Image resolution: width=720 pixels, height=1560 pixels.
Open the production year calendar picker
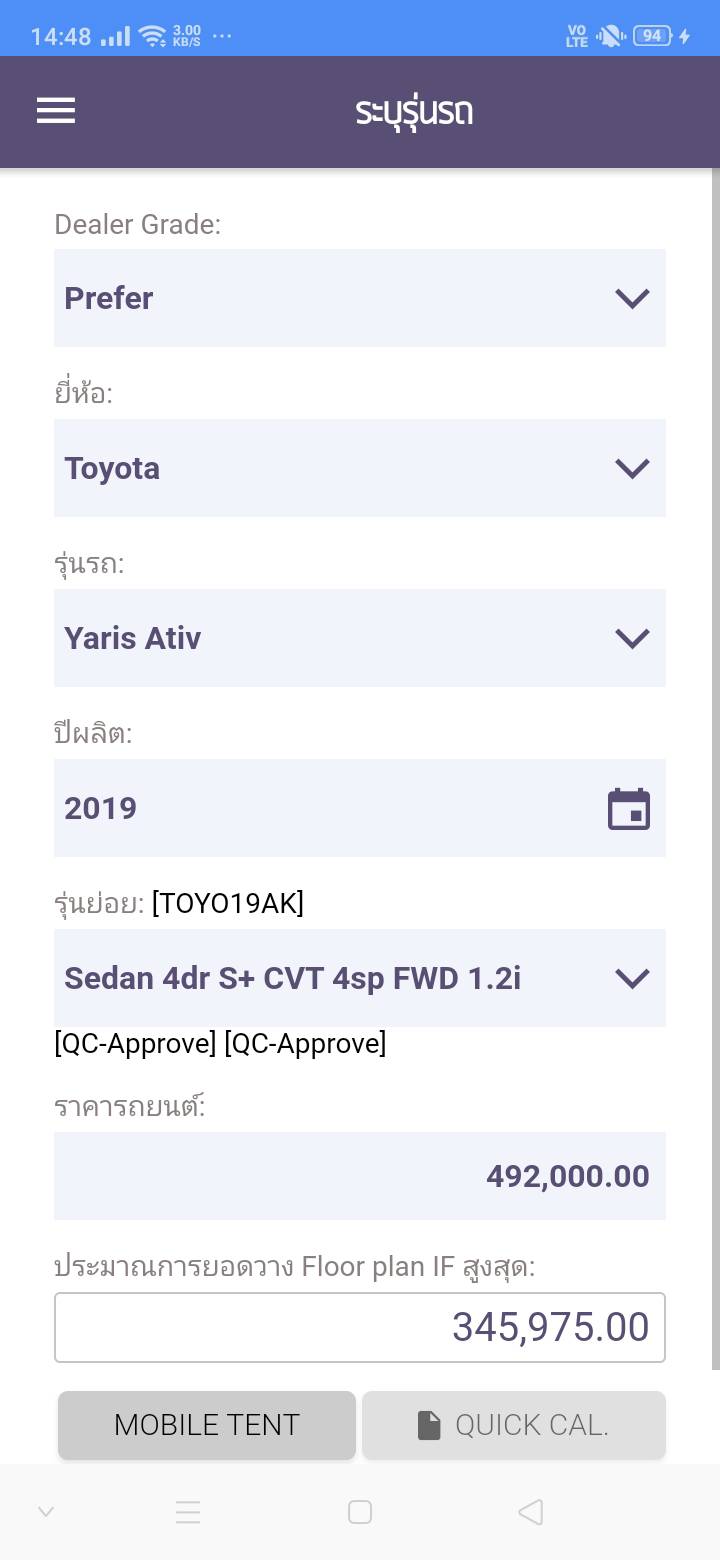(x=629, y=809)
